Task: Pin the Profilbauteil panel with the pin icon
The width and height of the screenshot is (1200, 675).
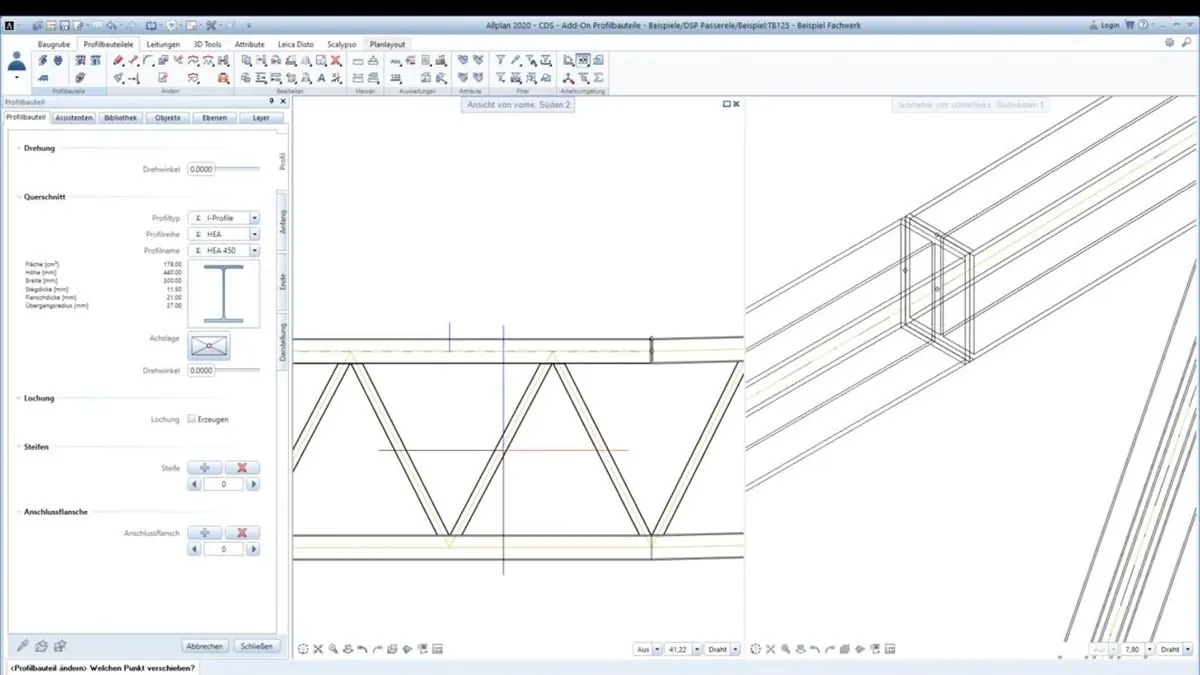Action: [271, 102]
